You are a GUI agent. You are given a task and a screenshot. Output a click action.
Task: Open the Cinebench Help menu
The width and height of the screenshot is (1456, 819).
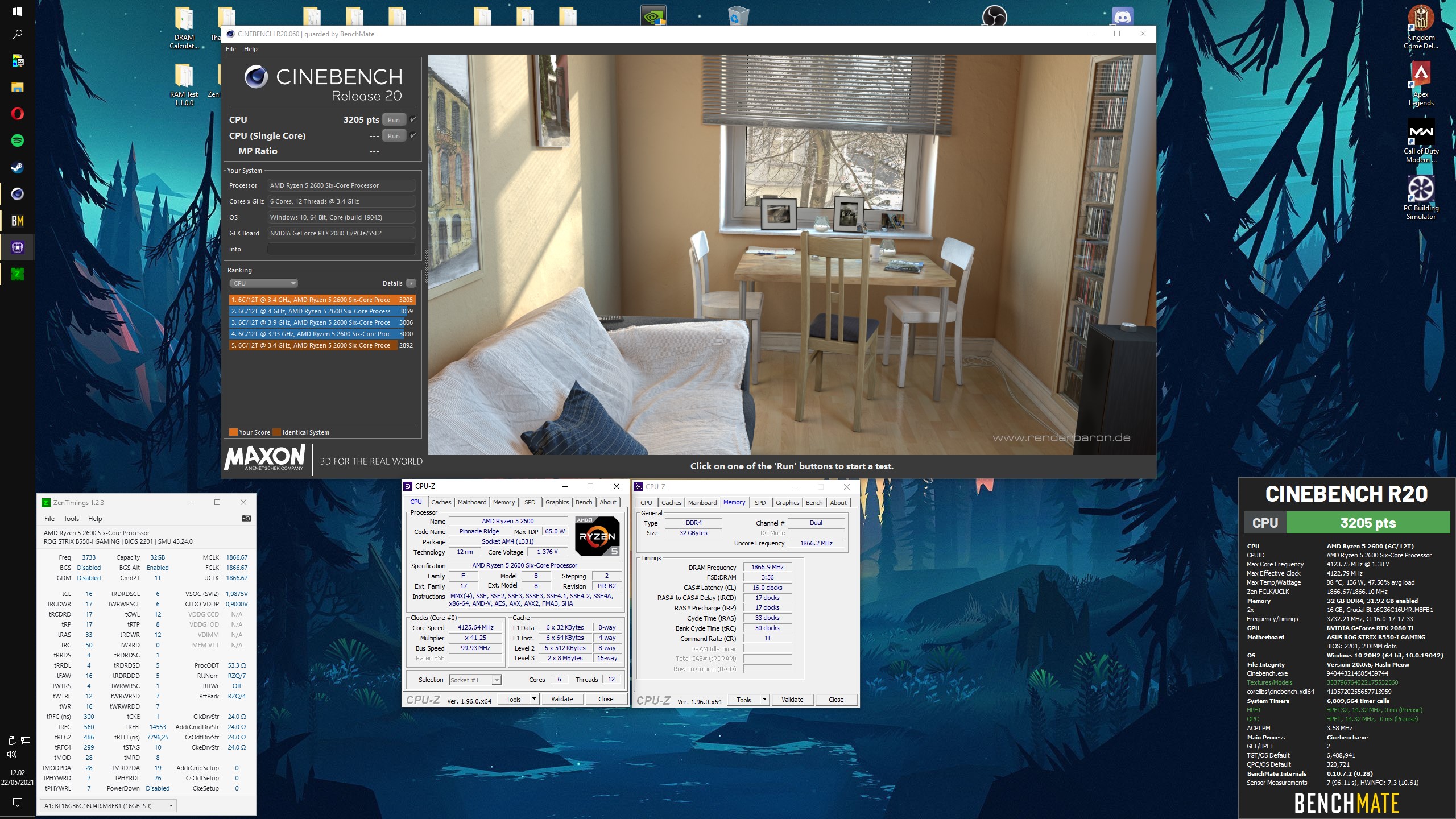[x=251, y=49]
